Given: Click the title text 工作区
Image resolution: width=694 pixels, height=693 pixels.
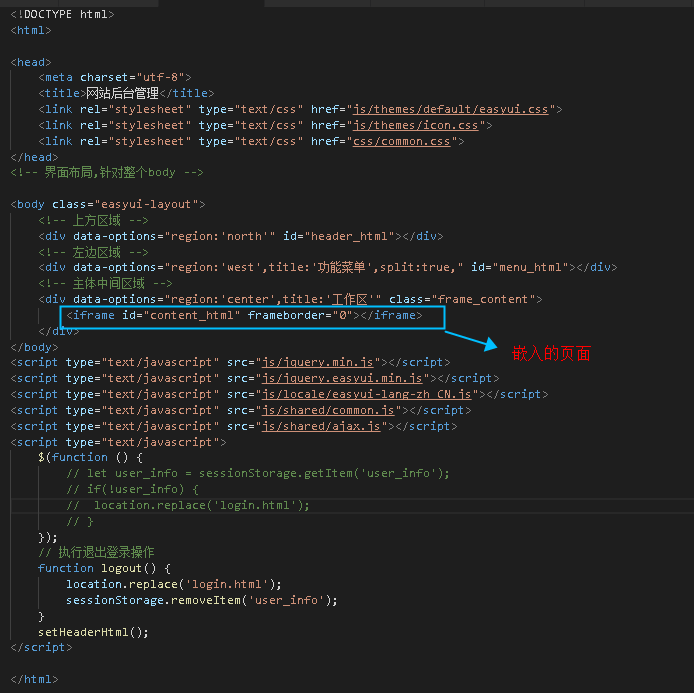Looking at the screenshot, I should [350, 299].
